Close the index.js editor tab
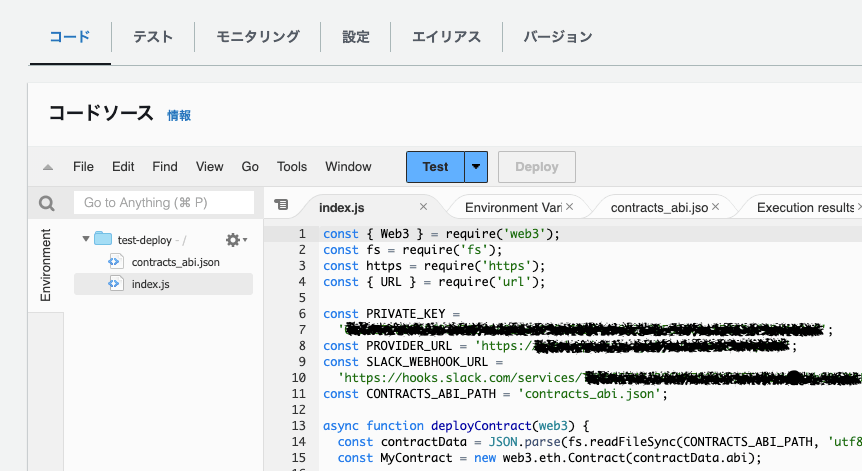The width and height of the screenshot is (862, 471). click(x=423, y=207)
